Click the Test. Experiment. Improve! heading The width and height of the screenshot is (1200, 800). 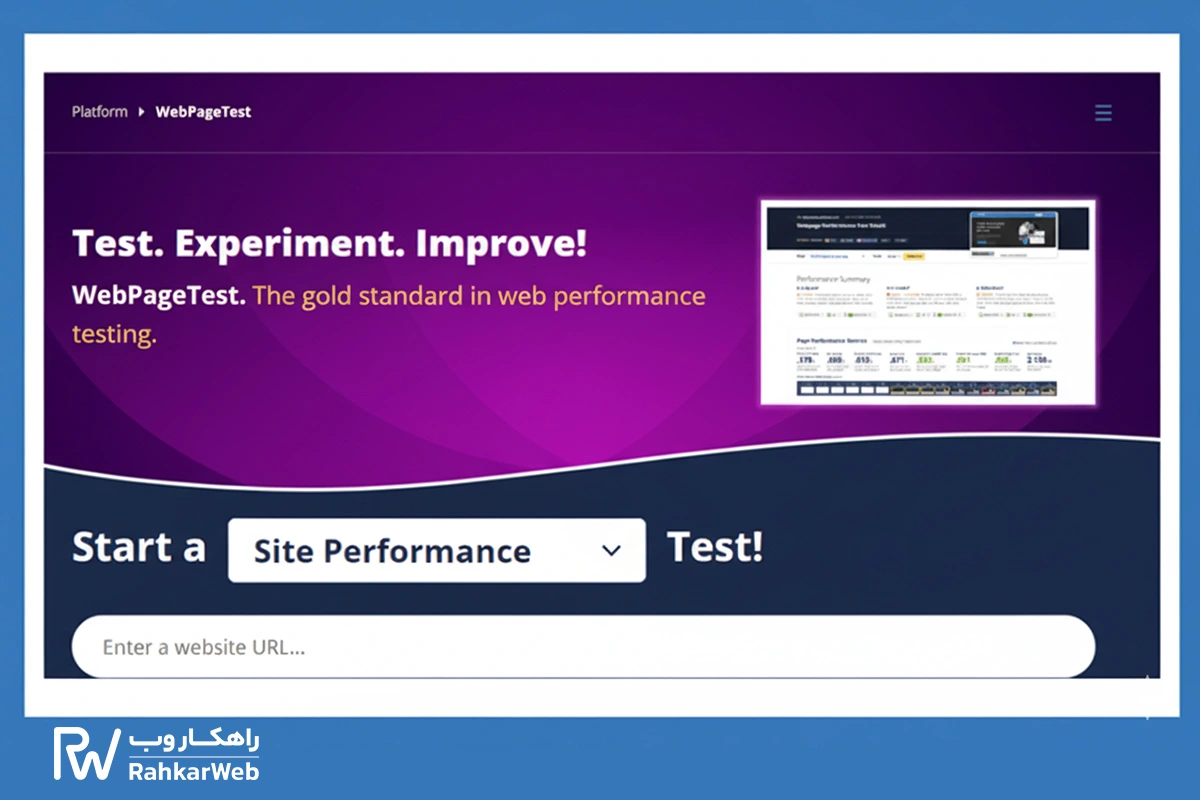click(x=329, y=243)
